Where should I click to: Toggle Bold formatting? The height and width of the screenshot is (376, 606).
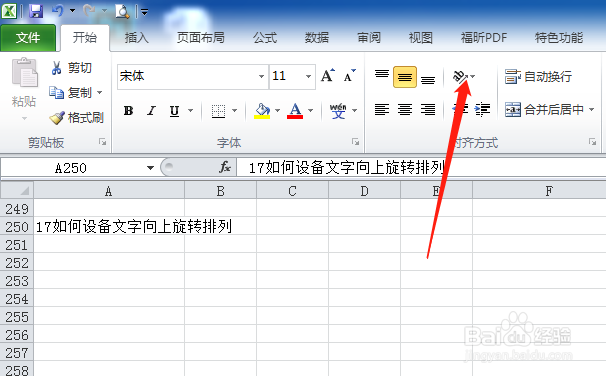pyautogui.click(x=129, y=111)
